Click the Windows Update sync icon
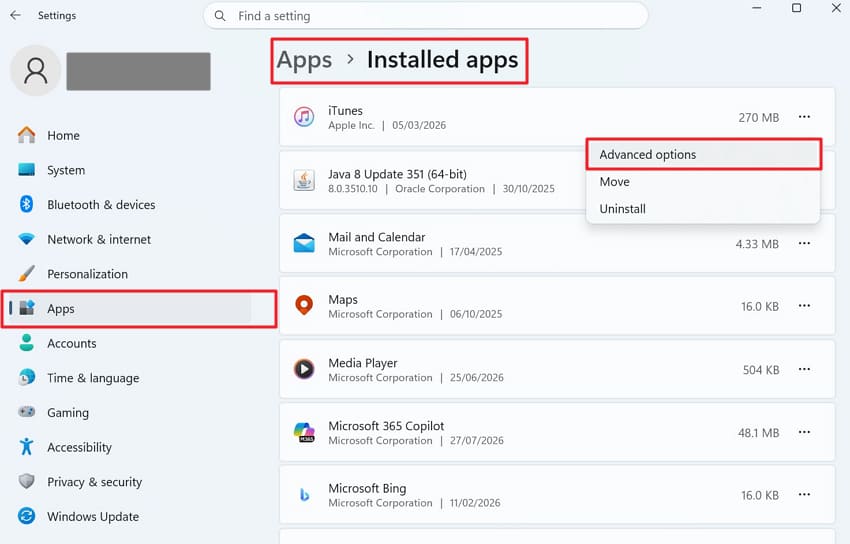 pyautogui.click(x=26, y=516)
